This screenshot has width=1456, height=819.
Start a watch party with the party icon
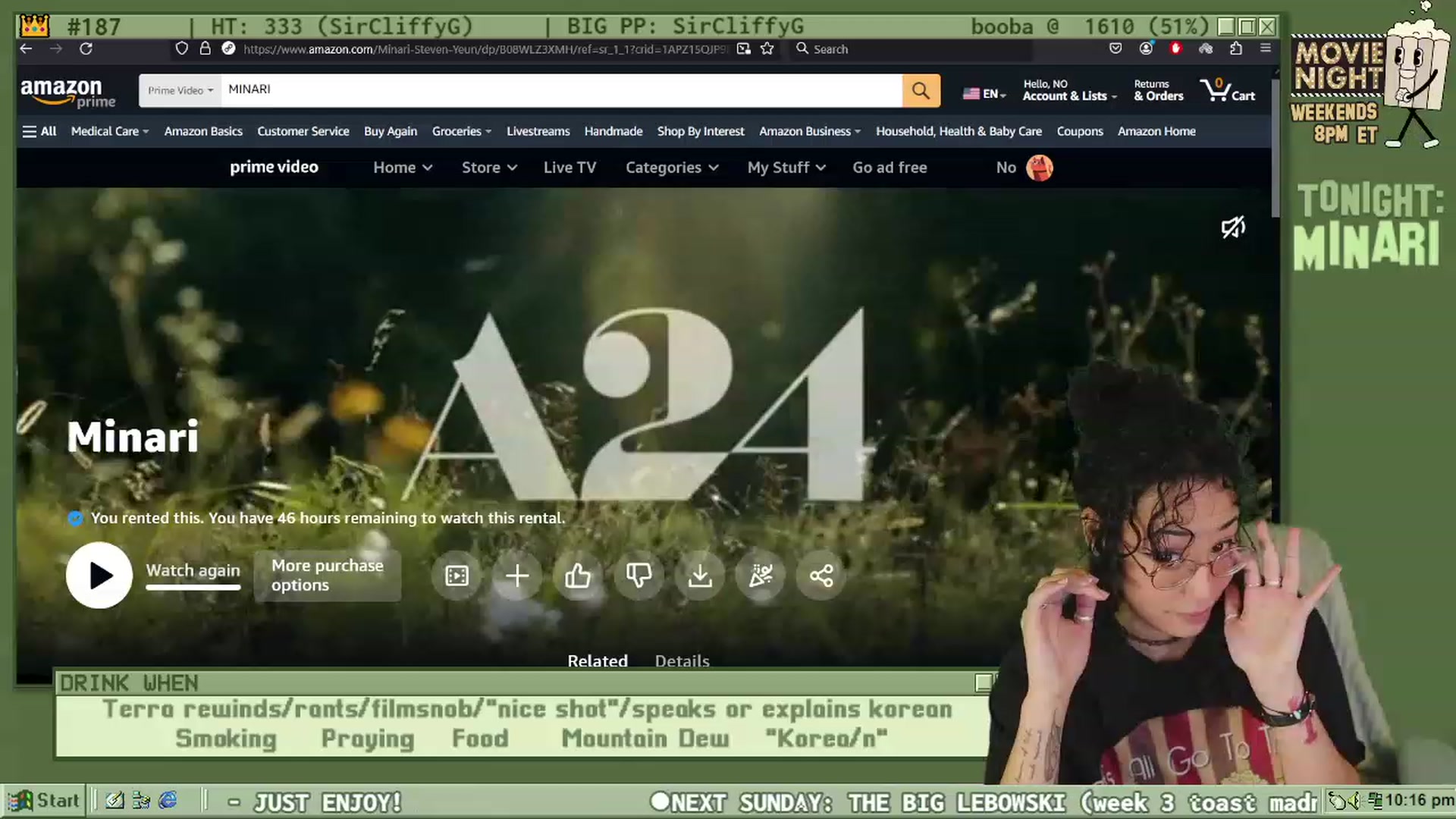click(761, 576)
